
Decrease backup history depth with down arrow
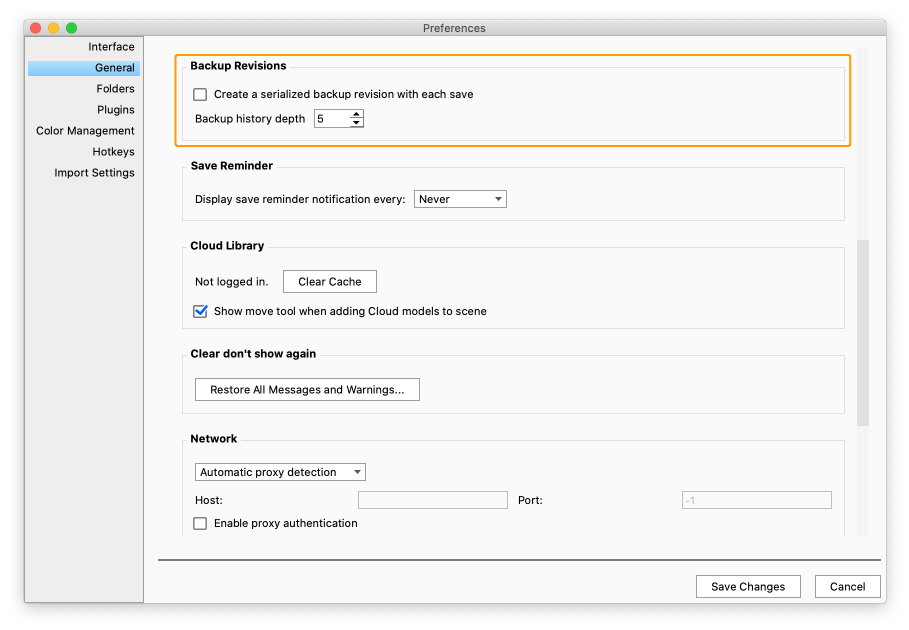point(357,123)
